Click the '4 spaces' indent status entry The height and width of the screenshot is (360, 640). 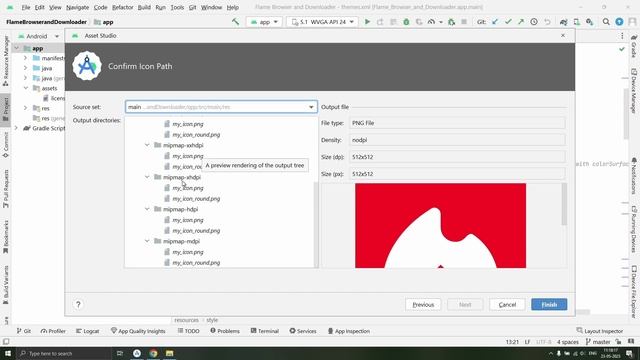(x=567, y=342)
